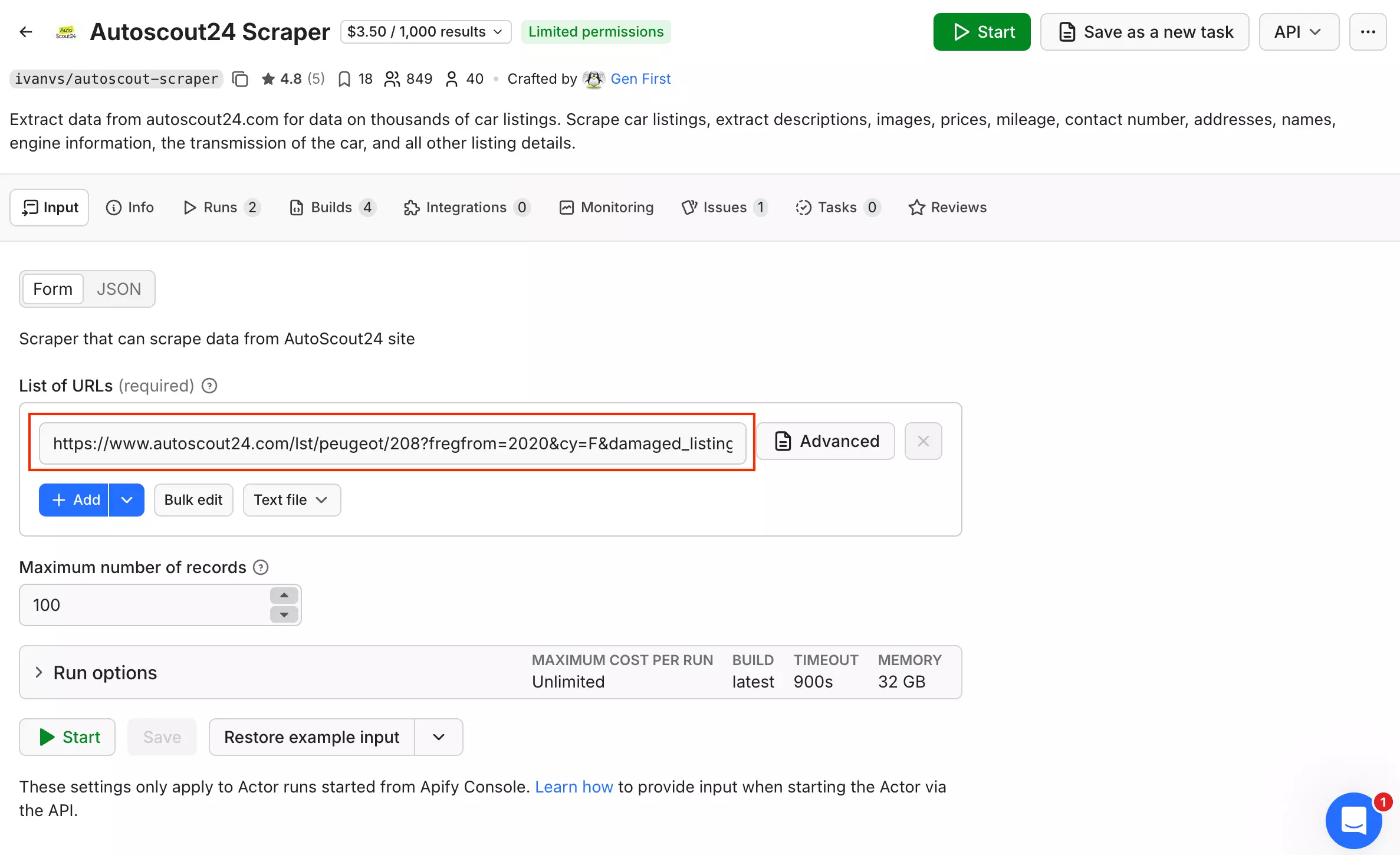The height and width of the screenshot is (855, 1400).
Task: Open the Integrations tab
Action: point(467,208)
